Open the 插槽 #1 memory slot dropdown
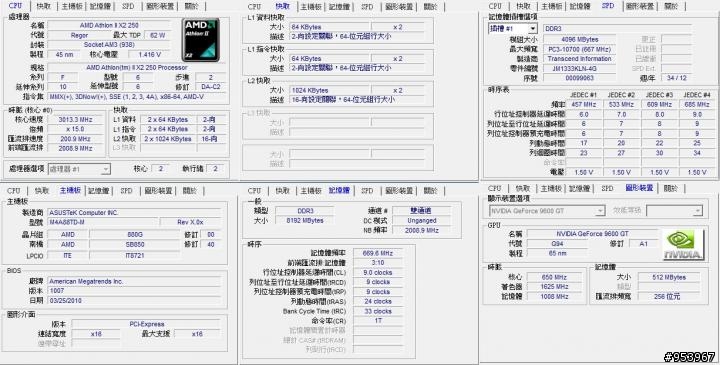 coord(512,28)
